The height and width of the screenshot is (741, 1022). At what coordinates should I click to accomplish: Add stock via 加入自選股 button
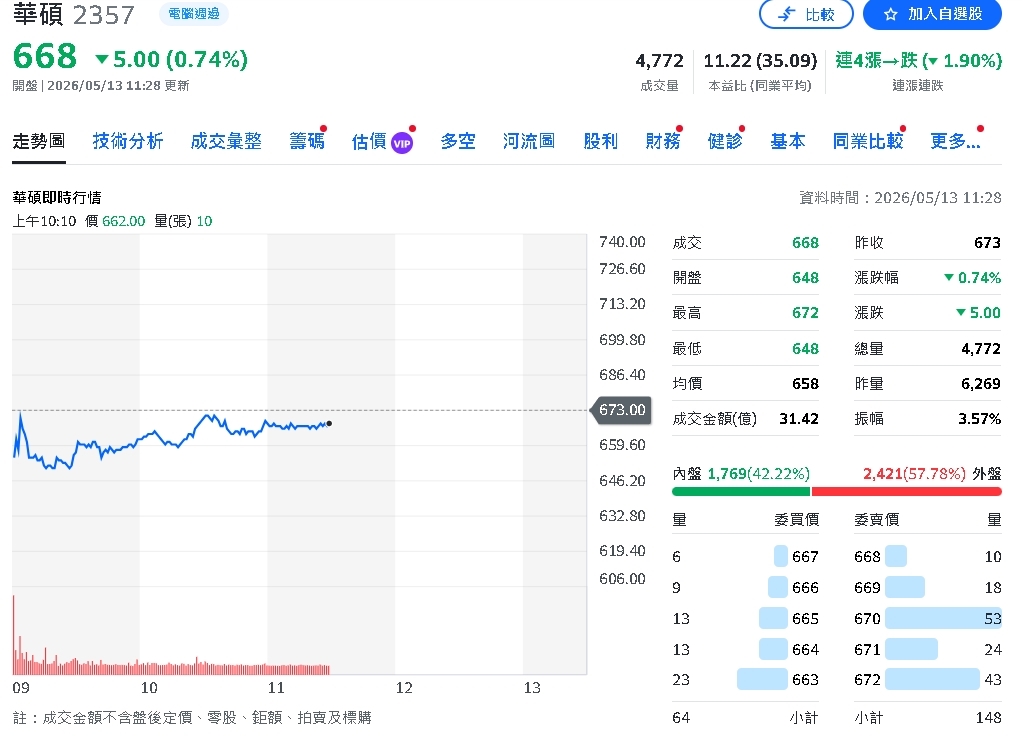932,14
